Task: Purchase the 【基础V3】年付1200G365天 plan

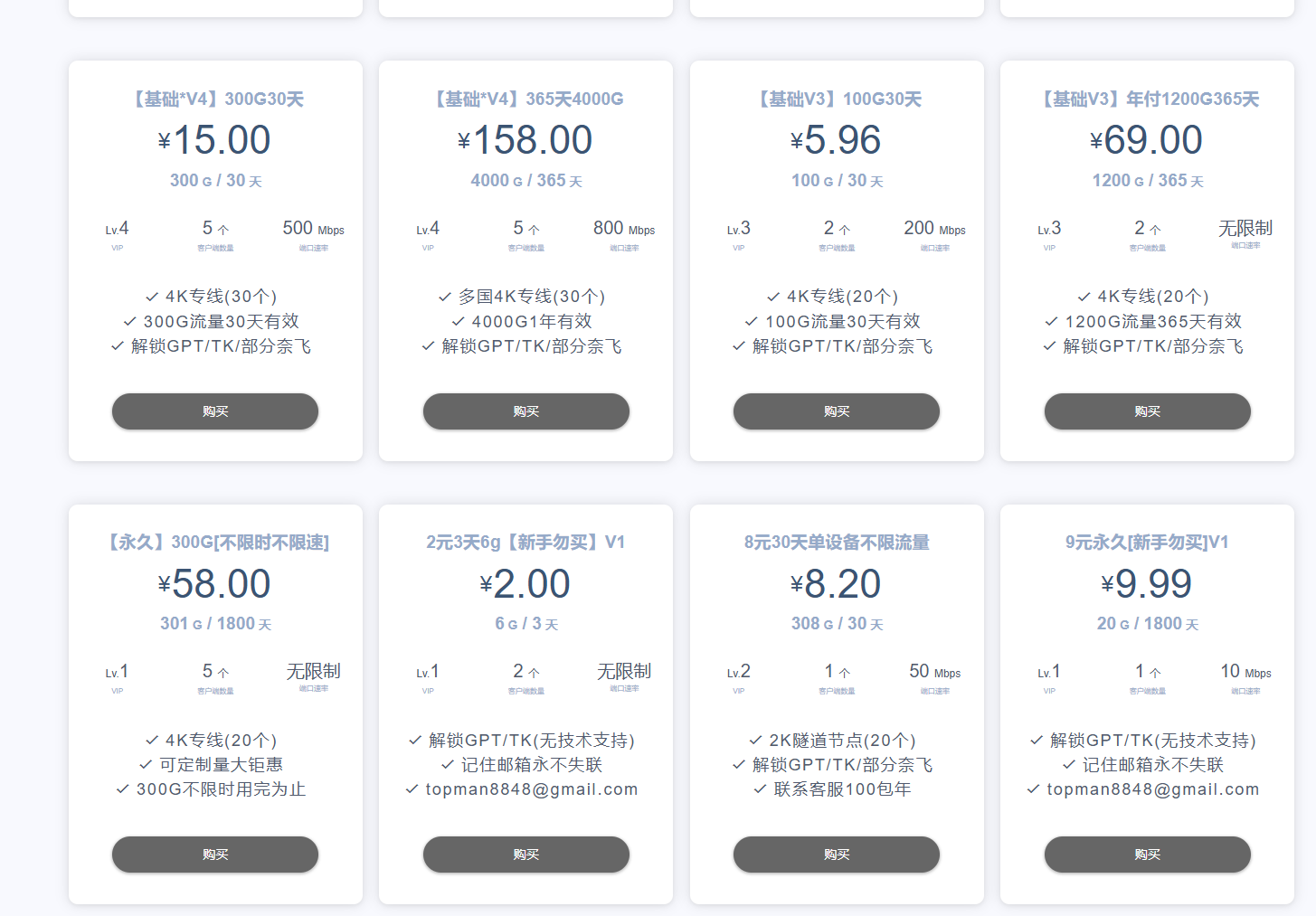Action: point(1147,411)
